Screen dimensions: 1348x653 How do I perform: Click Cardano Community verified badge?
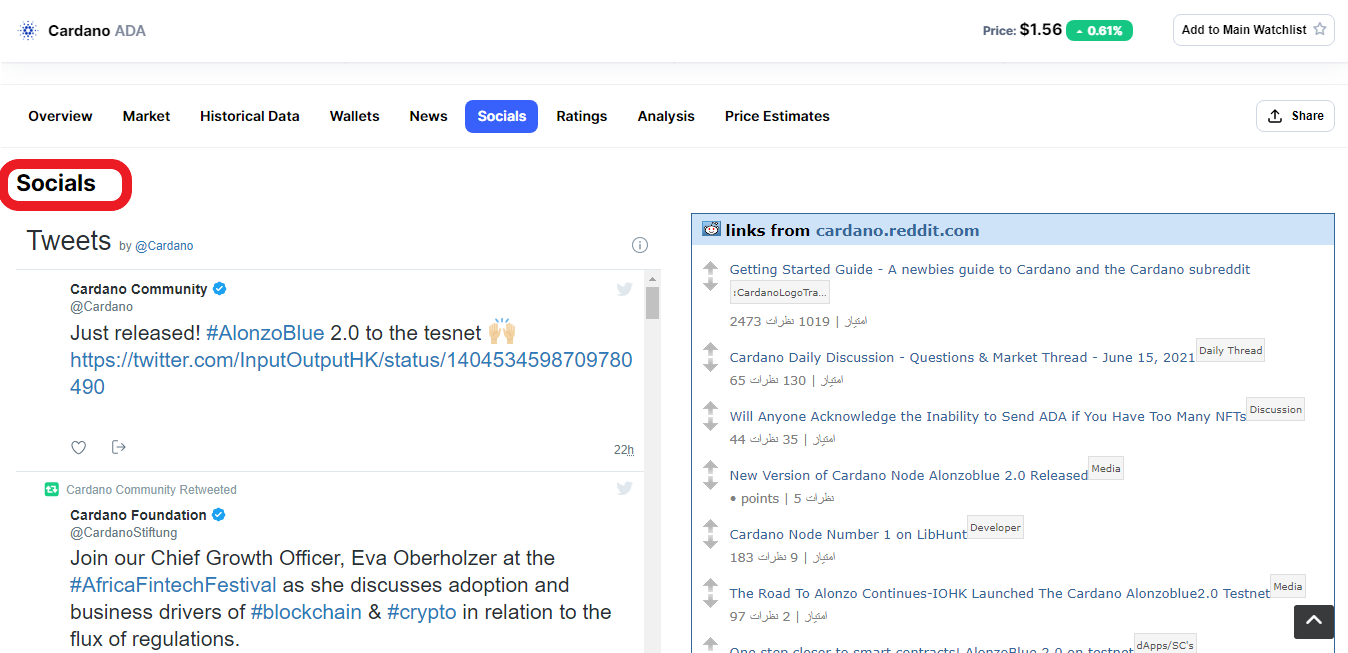point(220,289)
